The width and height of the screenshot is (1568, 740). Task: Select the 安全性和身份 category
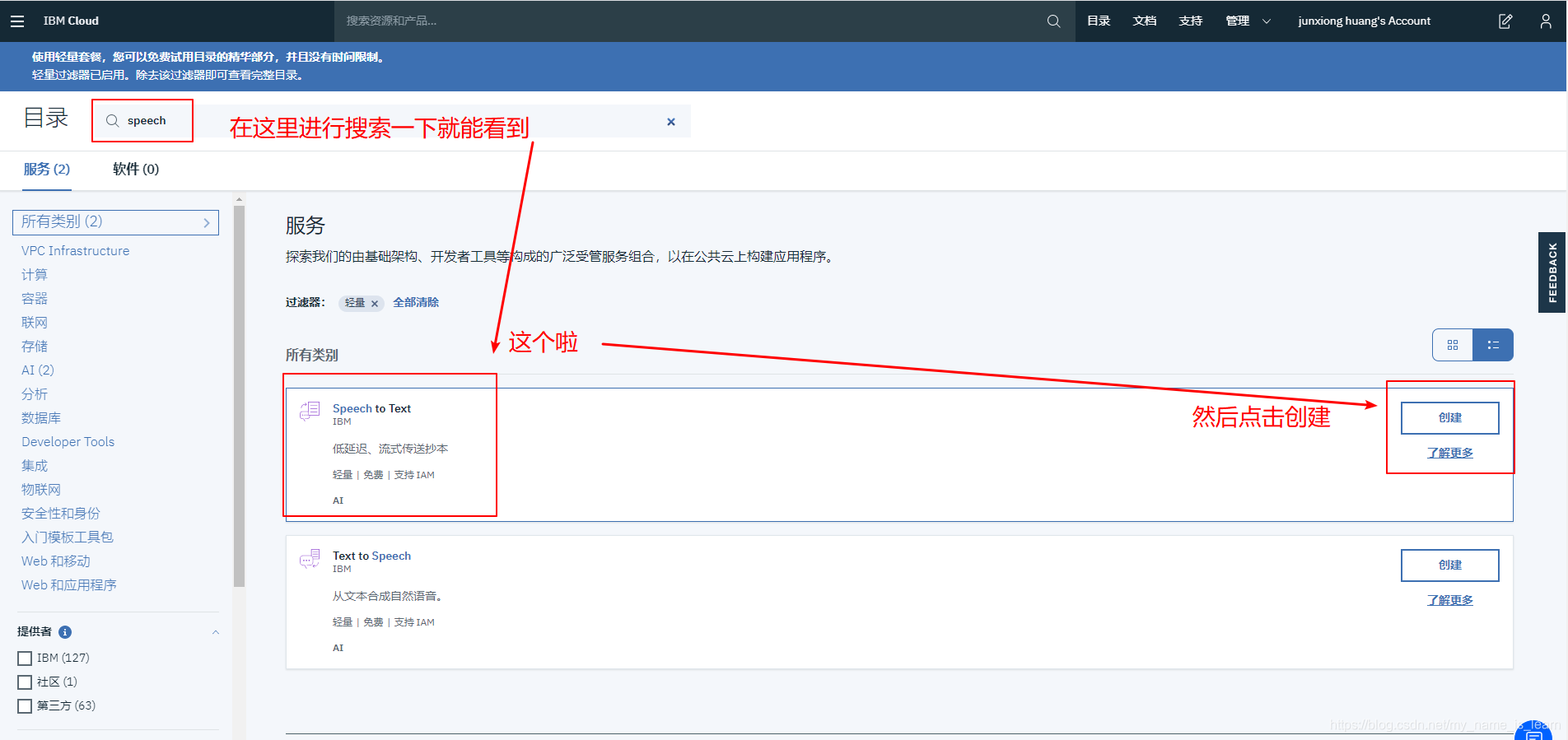61,514
